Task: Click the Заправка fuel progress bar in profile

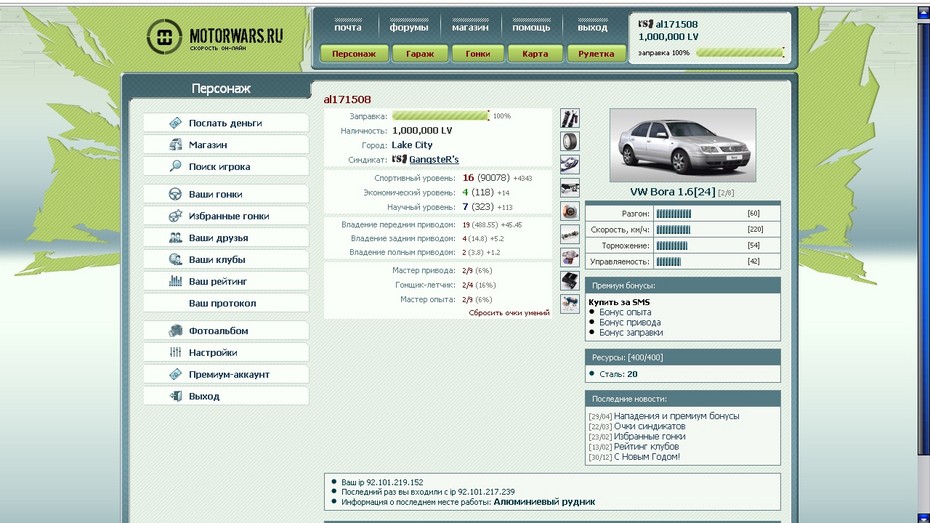Action: (441, 116)
